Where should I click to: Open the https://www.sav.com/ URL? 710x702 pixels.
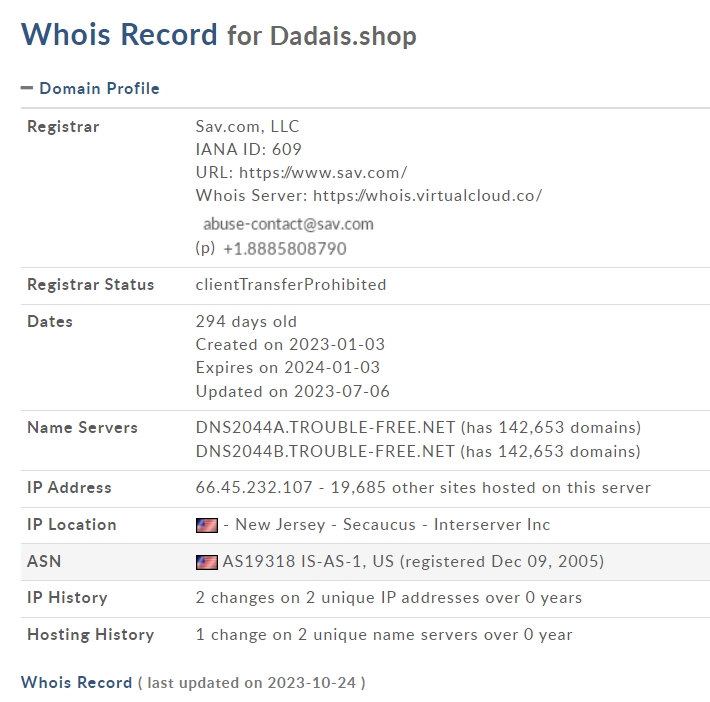pyautogui.click(x=323, y=173)
